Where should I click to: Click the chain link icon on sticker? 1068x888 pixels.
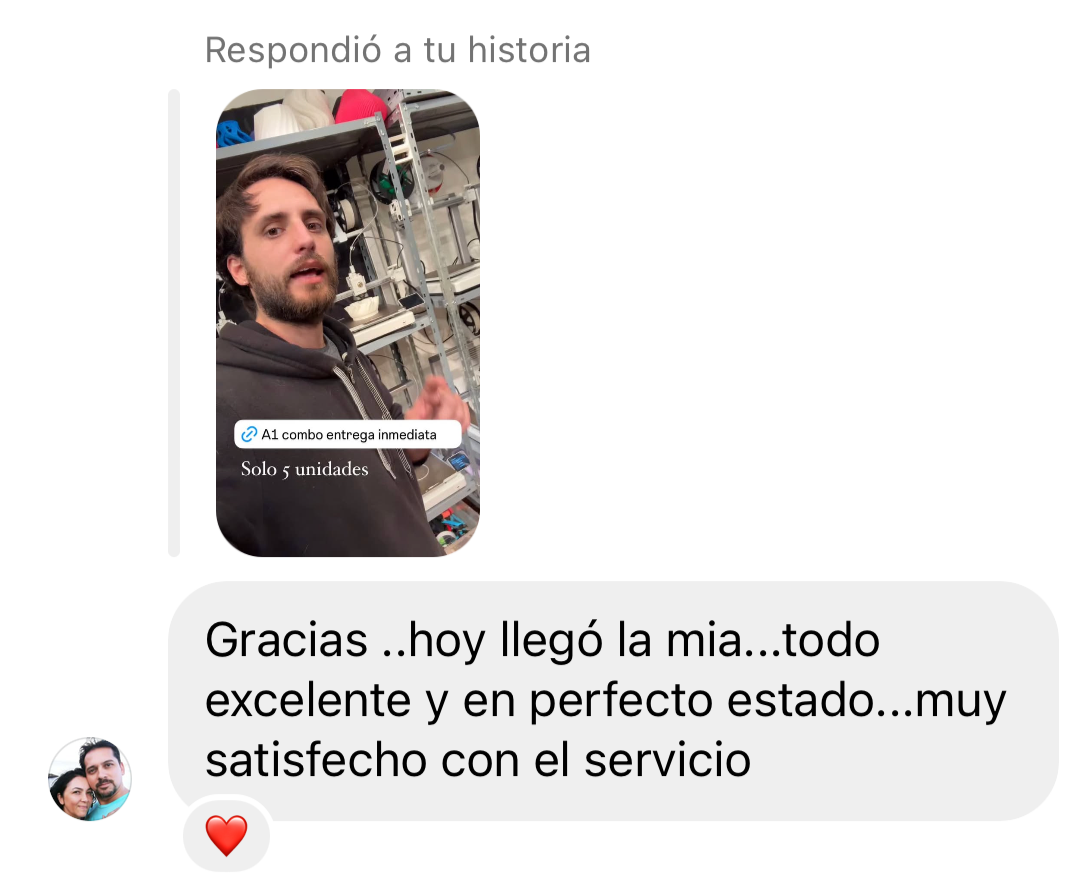249,434
